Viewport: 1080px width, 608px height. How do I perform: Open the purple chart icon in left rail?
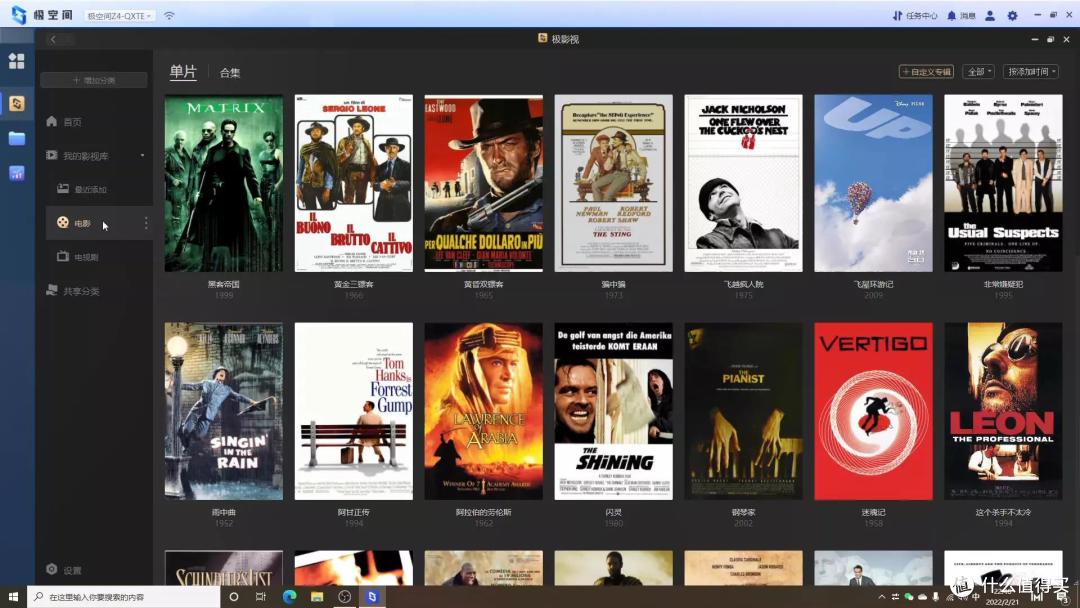[x=17, y=173]
